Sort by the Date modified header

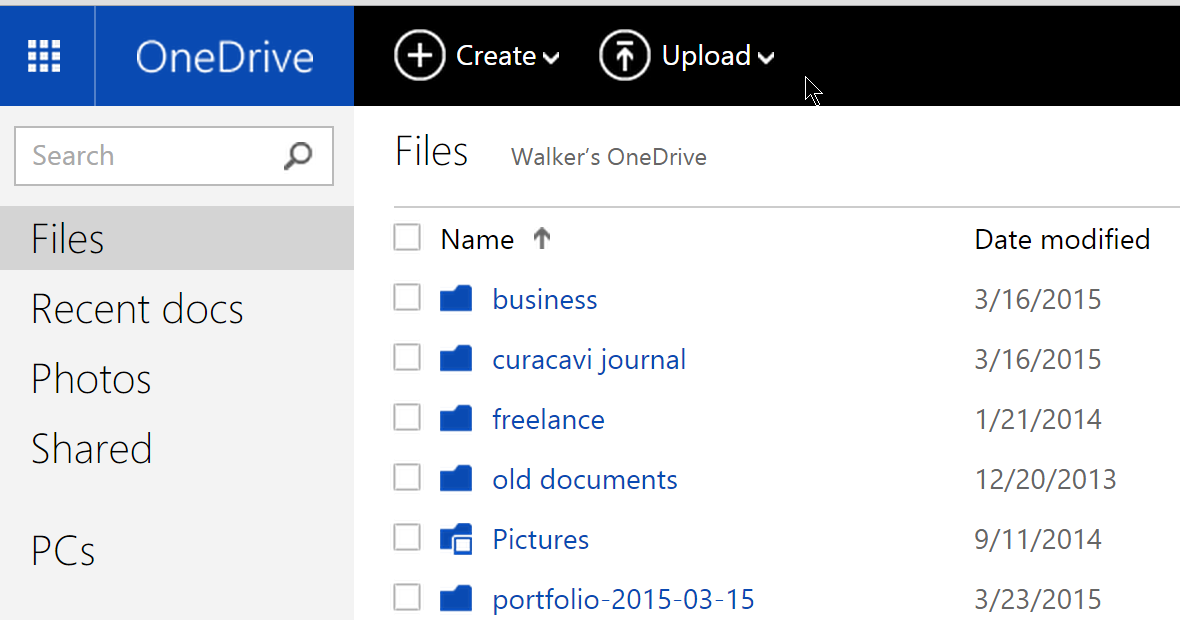tap(1062, 239)
